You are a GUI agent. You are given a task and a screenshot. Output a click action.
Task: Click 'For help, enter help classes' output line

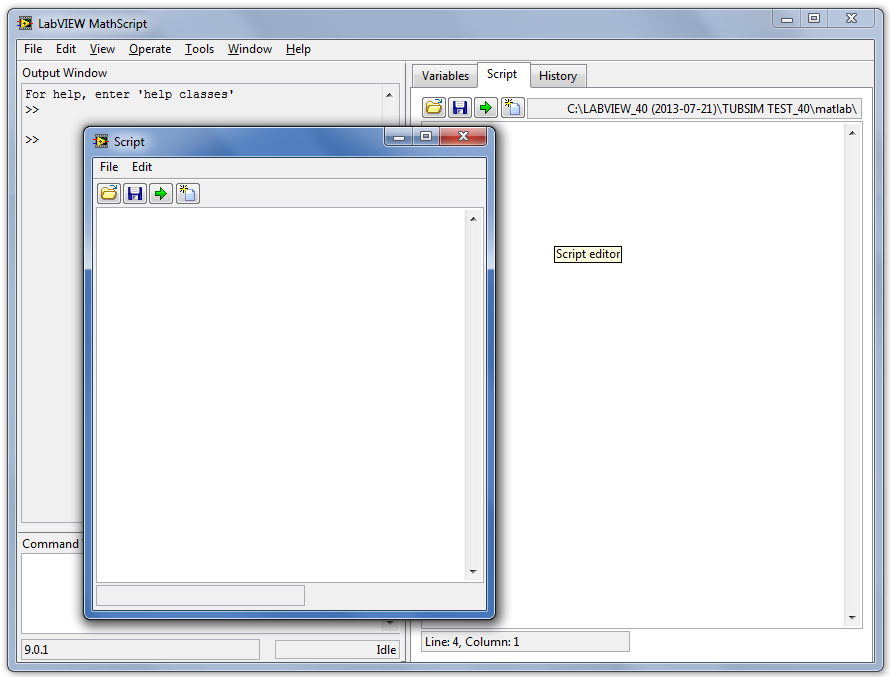coord(129,94)
